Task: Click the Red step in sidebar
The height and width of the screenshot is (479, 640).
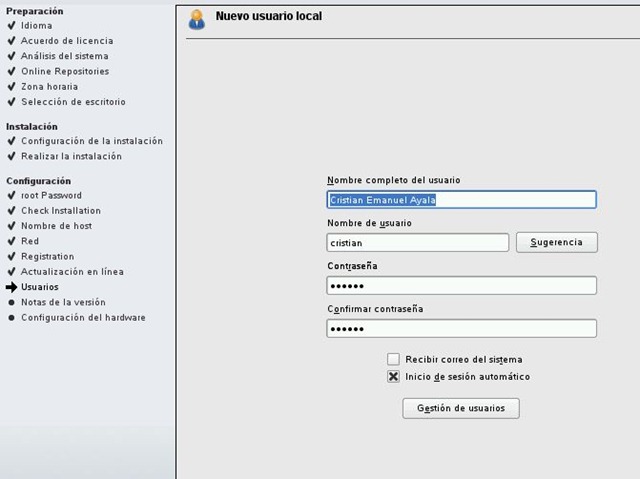Action: 30,241
